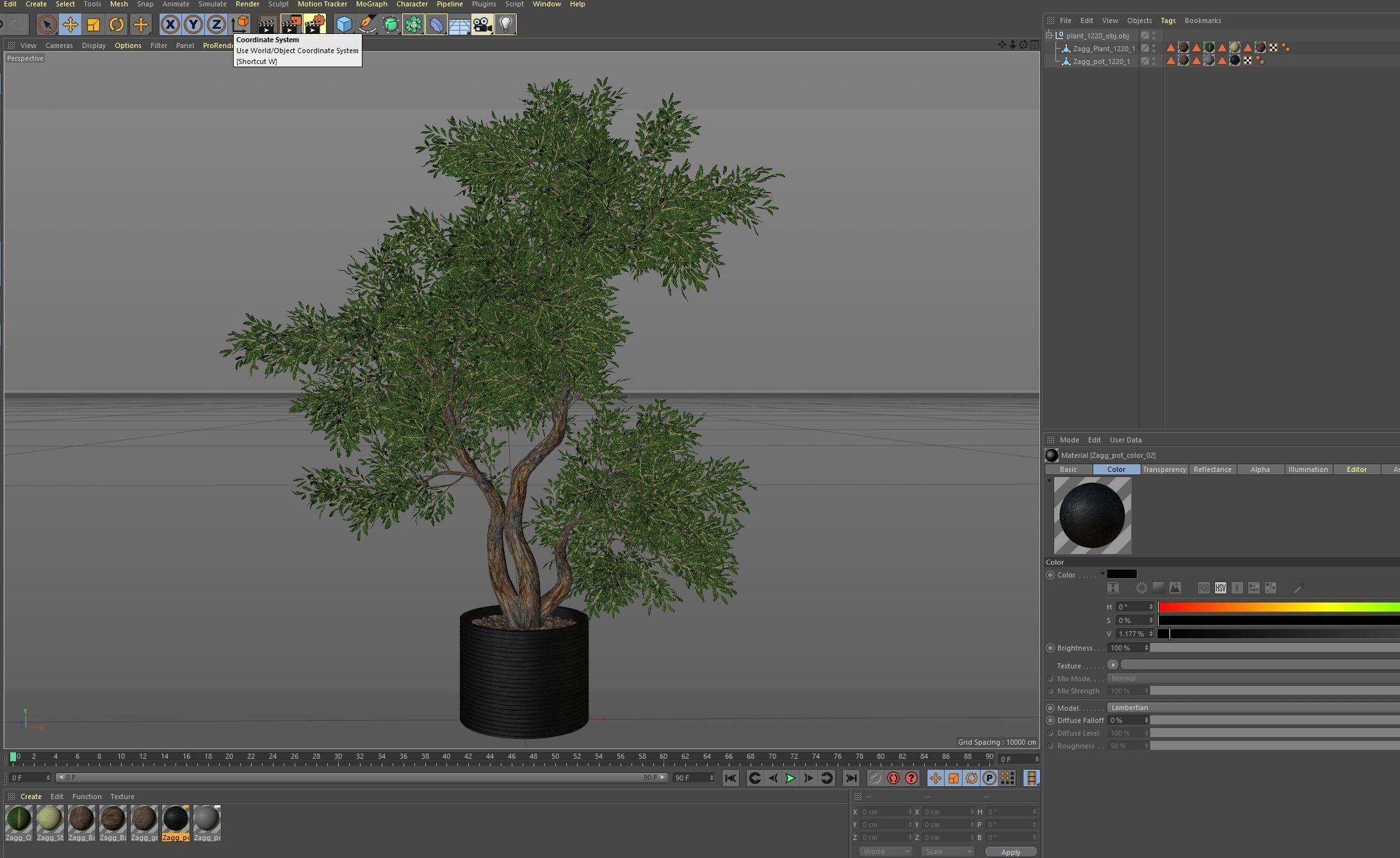Toggle Parameter keyframe recording P button
The height and width of the screenshot is (858, 1400).
coord(989,778)
